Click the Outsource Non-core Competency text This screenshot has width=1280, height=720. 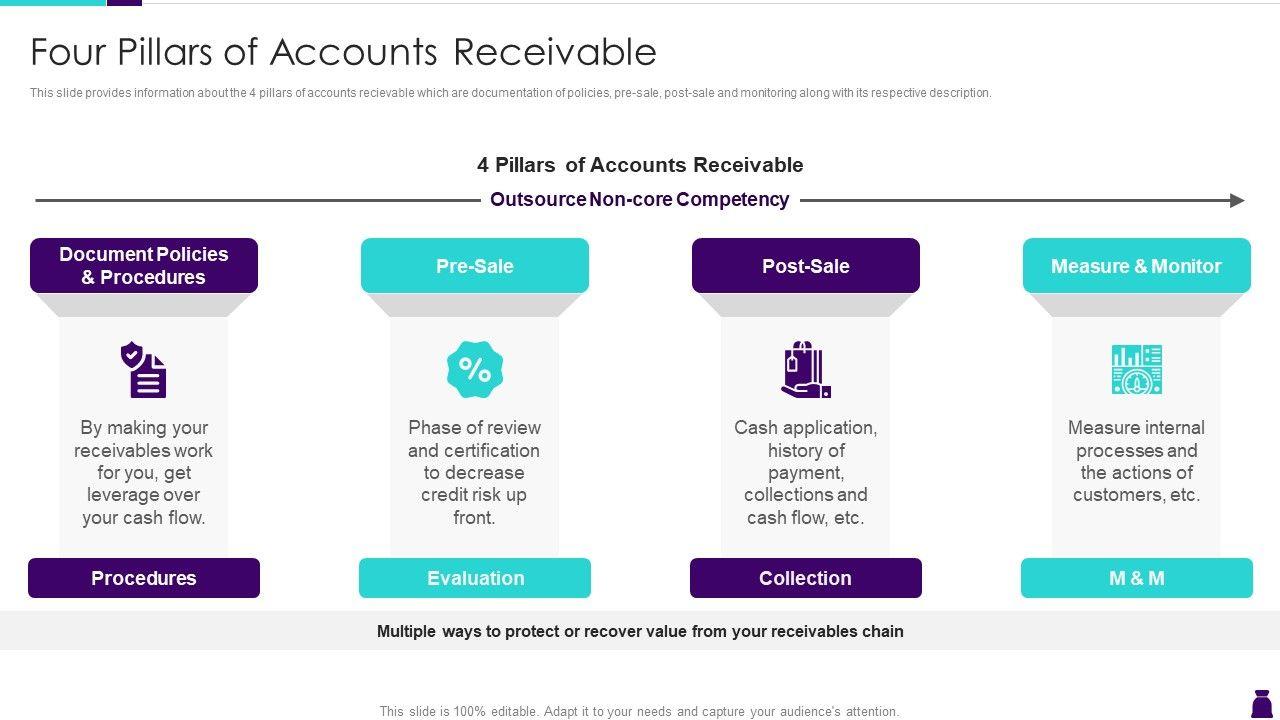click(640, 200)
